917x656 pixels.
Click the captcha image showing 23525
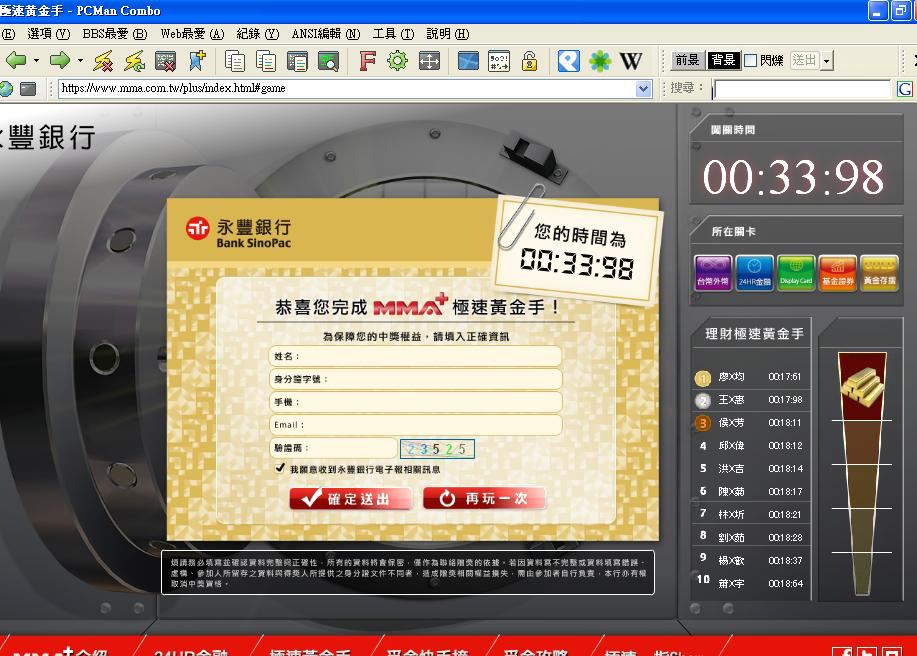[437, 449]
